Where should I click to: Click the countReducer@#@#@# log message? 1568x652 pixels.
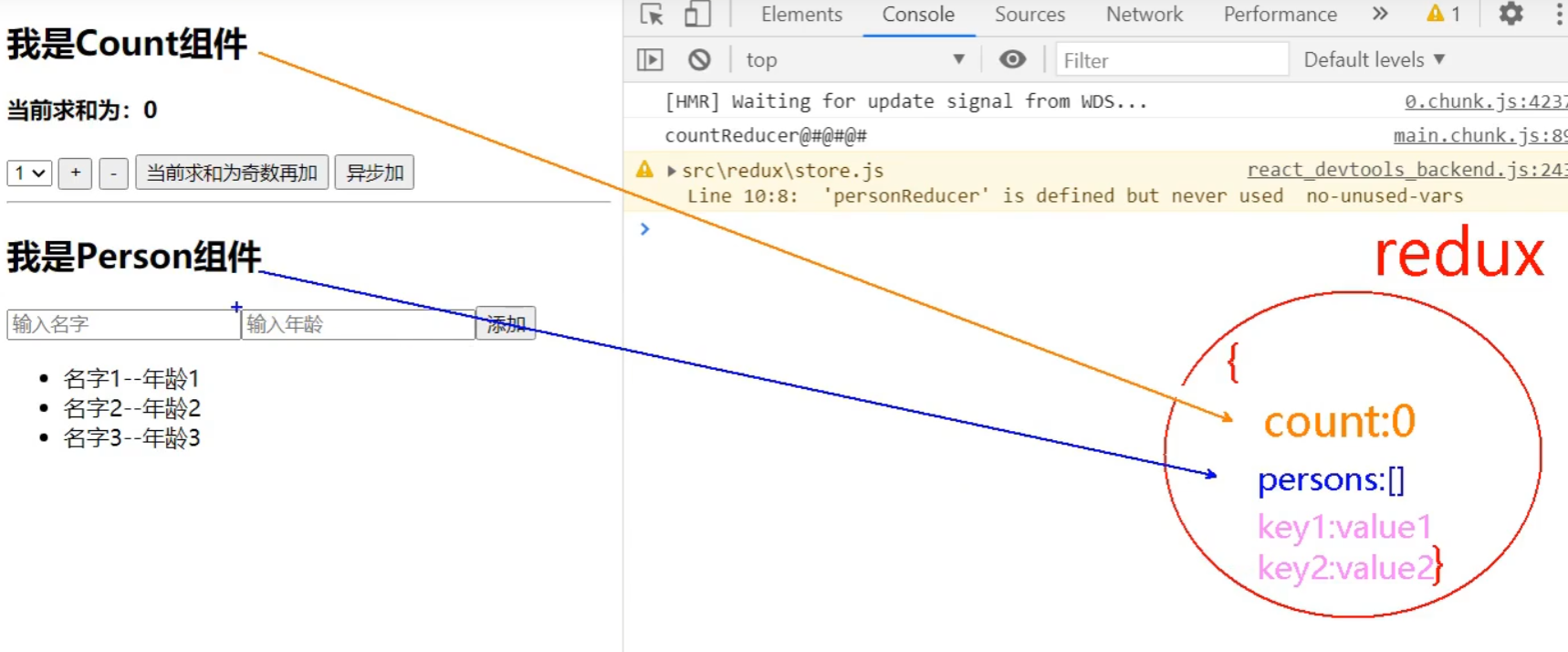pos(766,136)
